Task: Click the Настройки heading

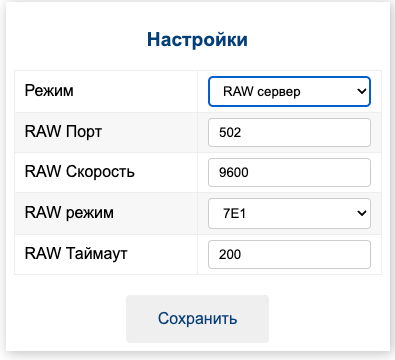Action: point(197,39)
